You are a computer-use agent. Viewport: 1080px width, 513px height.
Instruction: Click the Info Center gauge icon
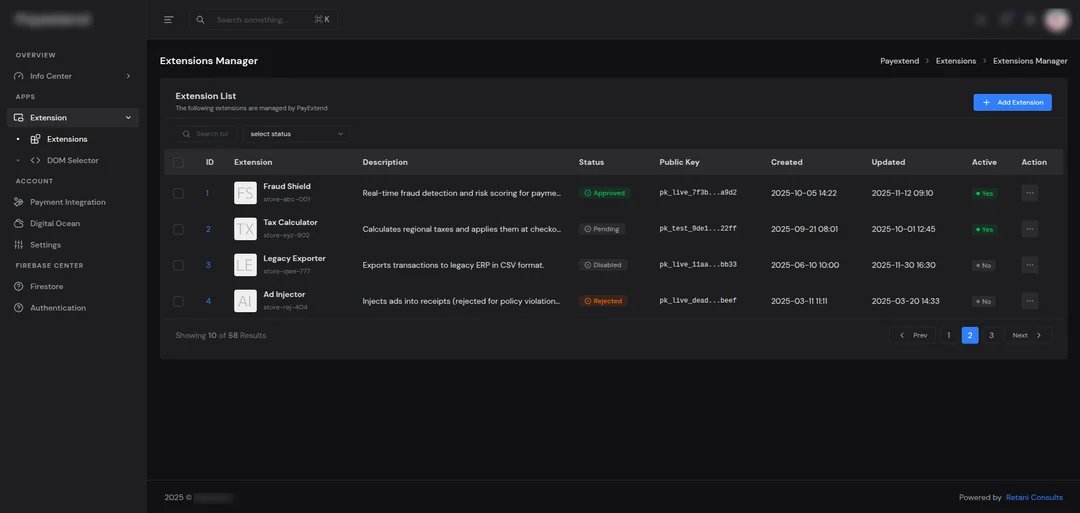(x=19, y=76)
